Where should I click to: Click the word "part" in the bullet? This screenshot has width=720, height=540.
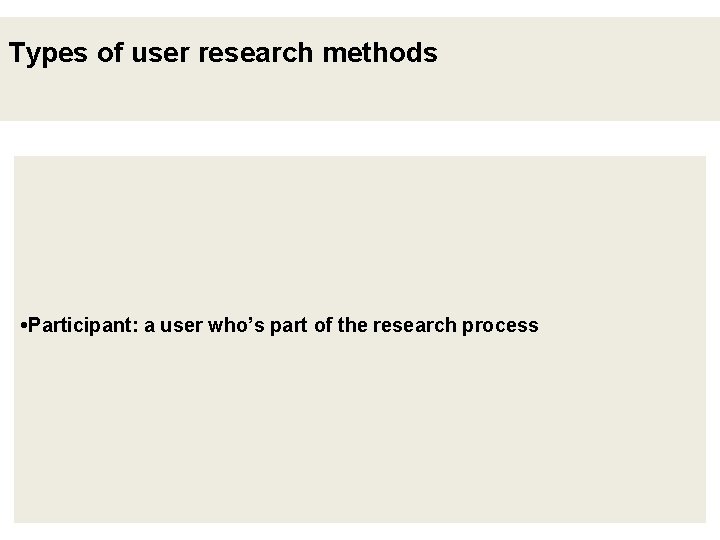click(x=288, y=326)
